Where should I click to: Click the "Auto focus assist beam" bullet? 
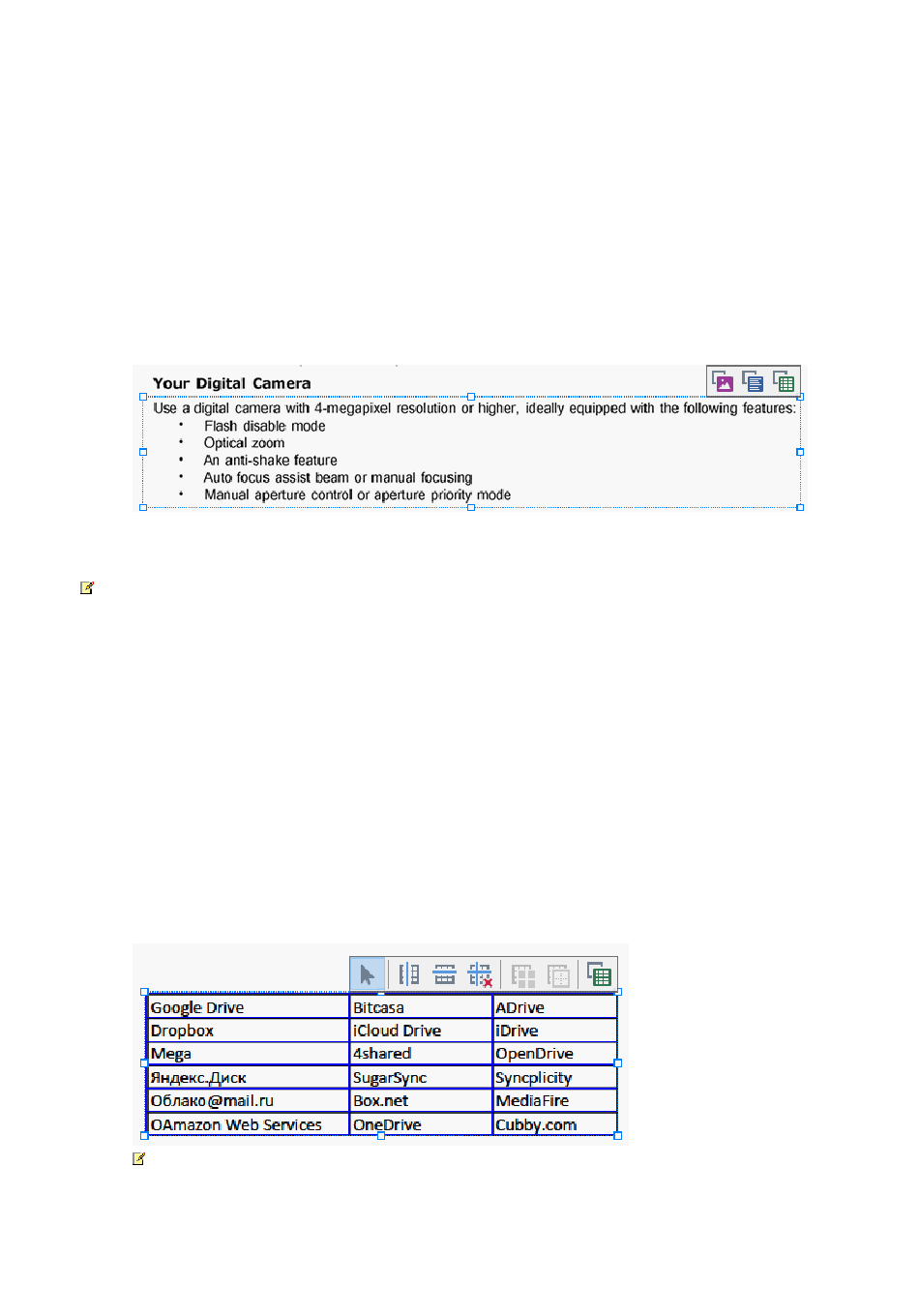click(338, 478)
